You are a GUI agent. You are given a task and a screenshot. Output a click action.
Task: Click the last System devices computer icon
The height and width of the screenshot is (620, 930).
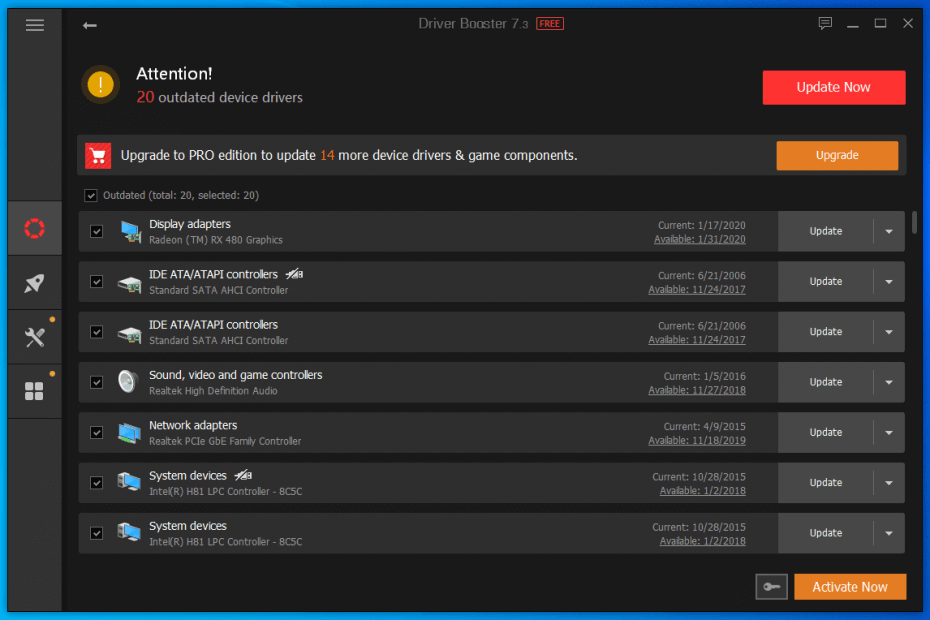click(129, 532)
